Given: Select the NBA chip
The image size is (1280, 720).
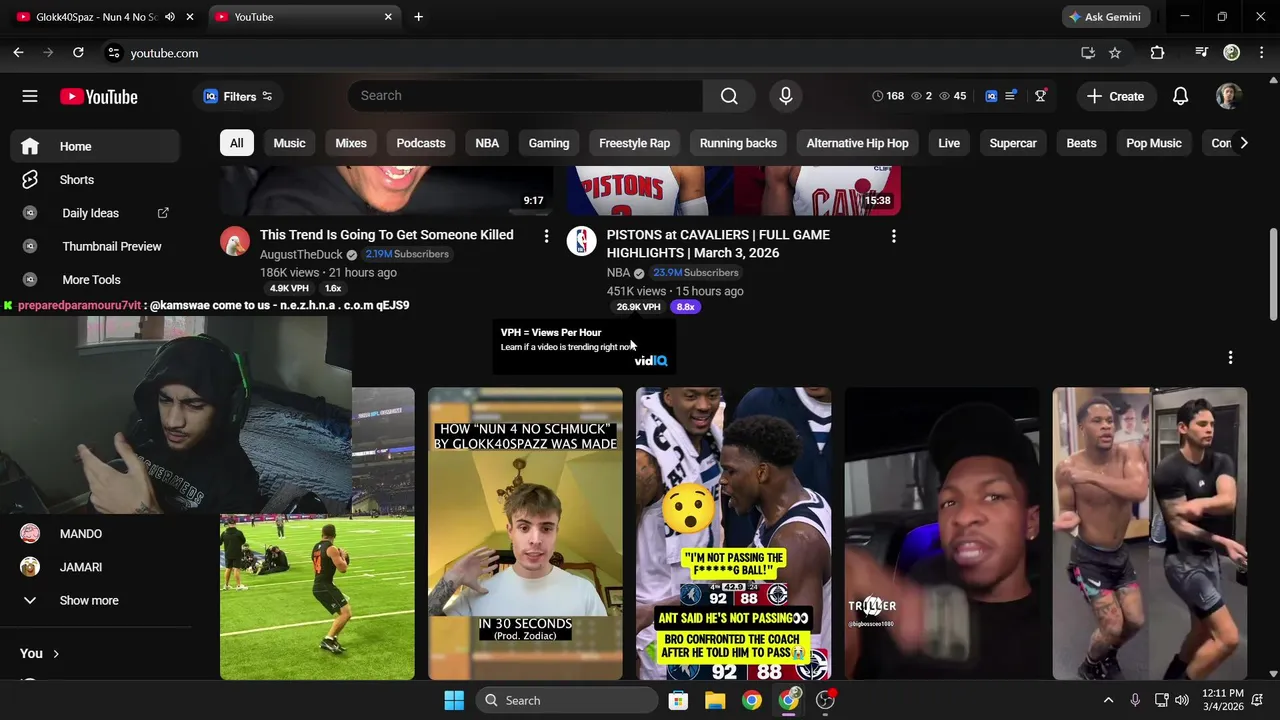Looking at the screenshot, I should 487,143.
